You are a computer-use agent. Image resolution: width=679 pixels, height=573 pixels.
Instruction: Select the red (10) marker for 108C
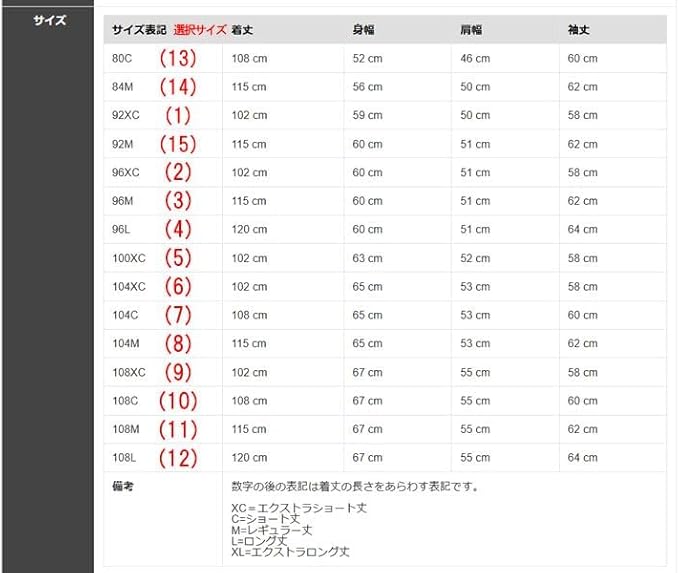[x=178, y=400]
